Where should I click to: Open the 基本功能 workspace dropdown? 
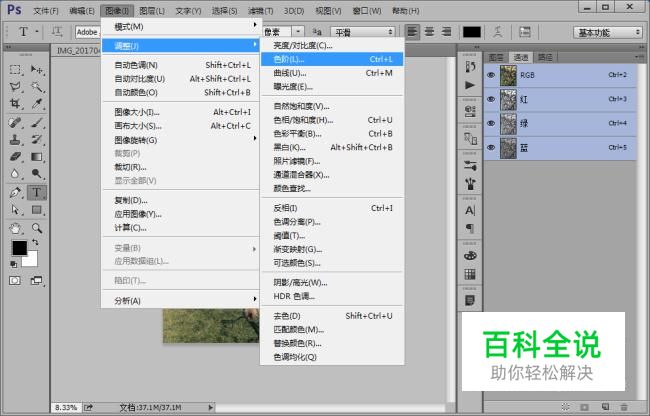coord(607,32)
